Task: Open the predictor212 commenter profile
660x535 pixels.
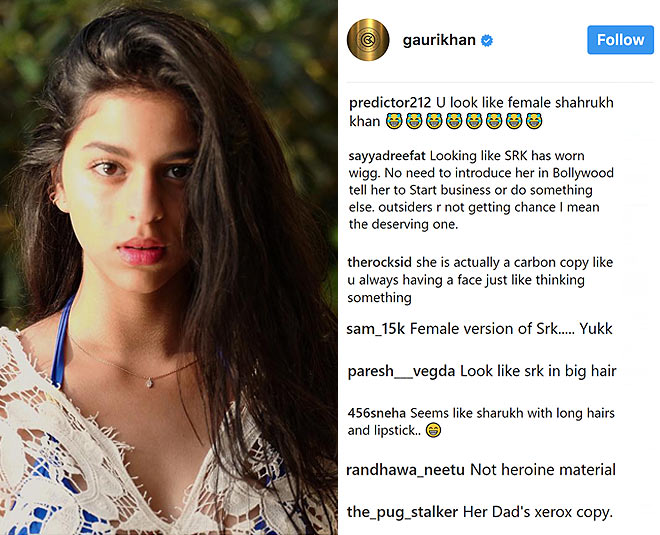Action: 390,102
